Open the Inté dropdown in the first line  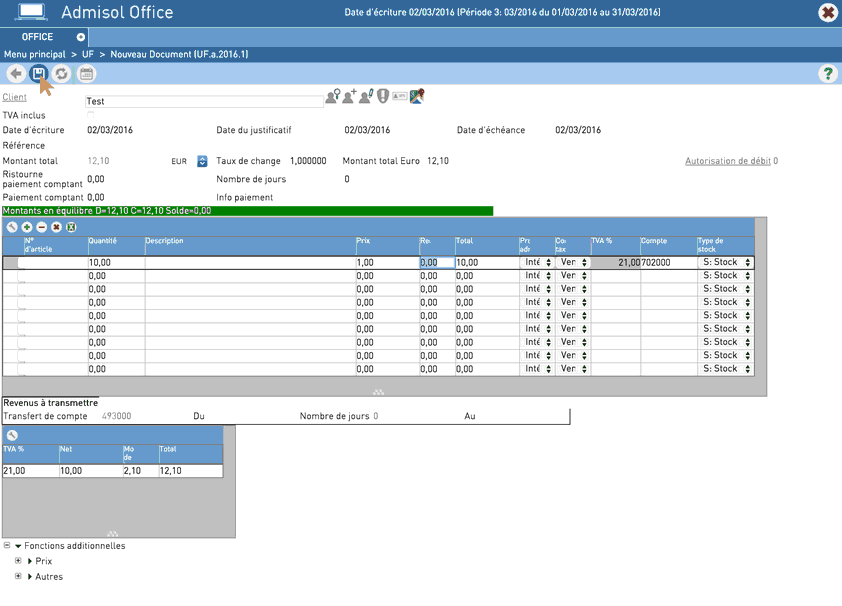click(x=537, y=262)
